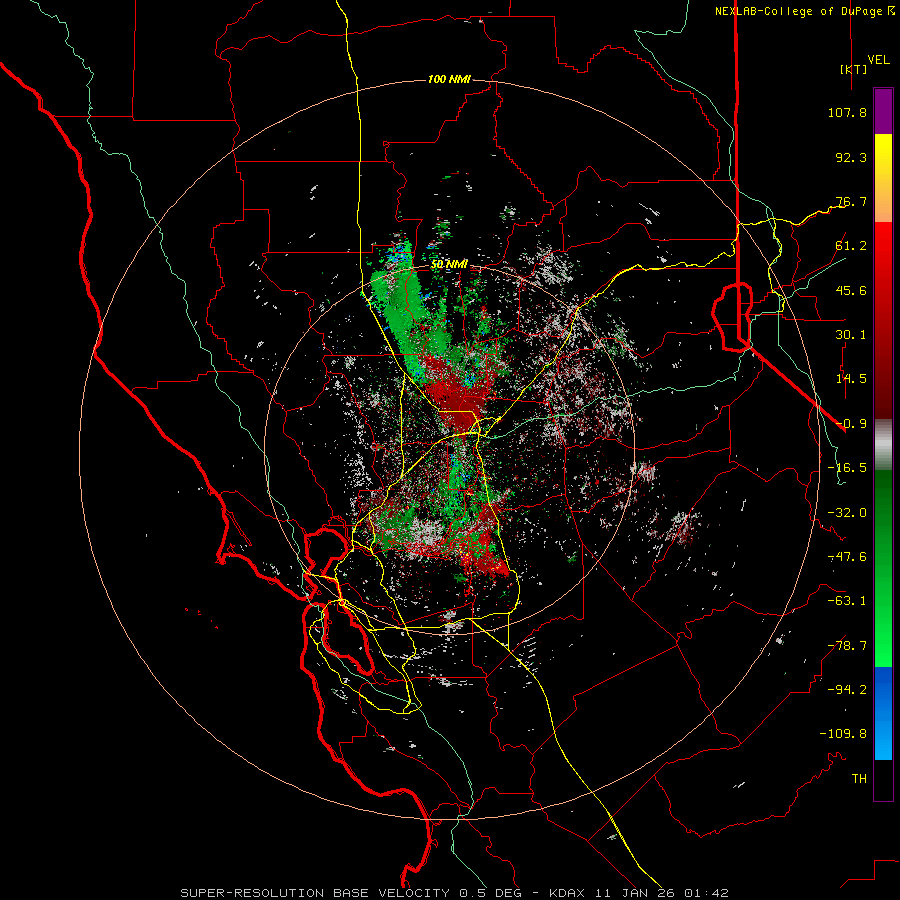Click the 100 NMI range ring label
900x900 pixels.
point(449,79)
